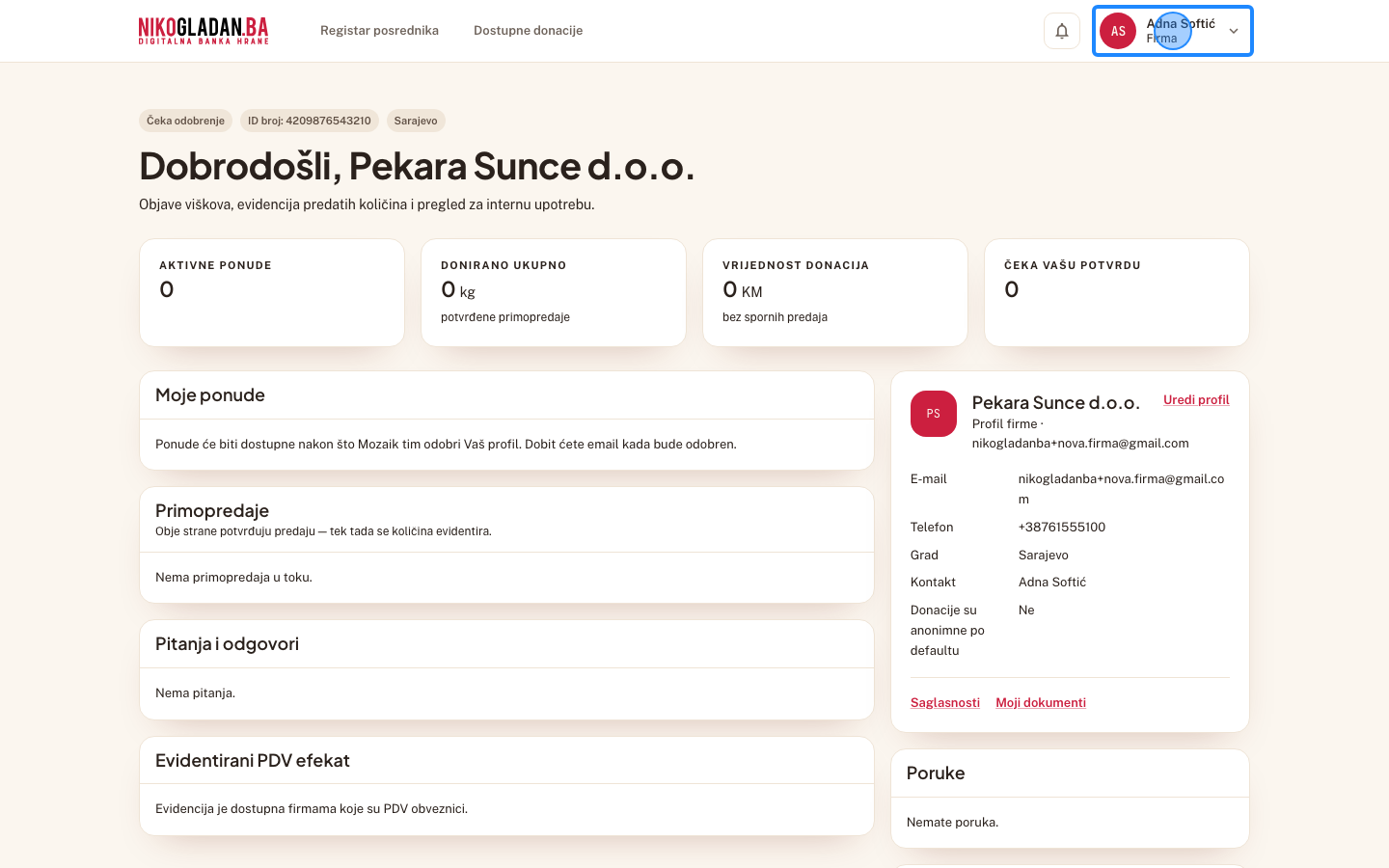Go to Dostupne donacije

pos(528,31)
